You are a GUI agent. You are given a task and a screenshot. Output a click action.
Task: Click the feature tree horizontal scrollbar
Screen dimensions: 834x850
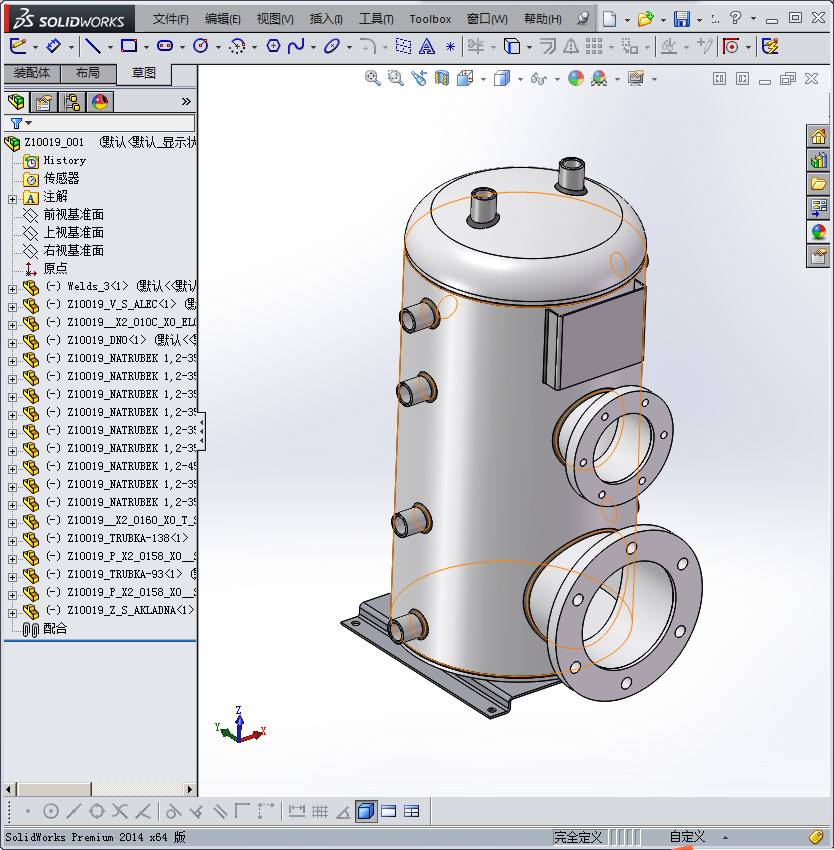point(99,789)
